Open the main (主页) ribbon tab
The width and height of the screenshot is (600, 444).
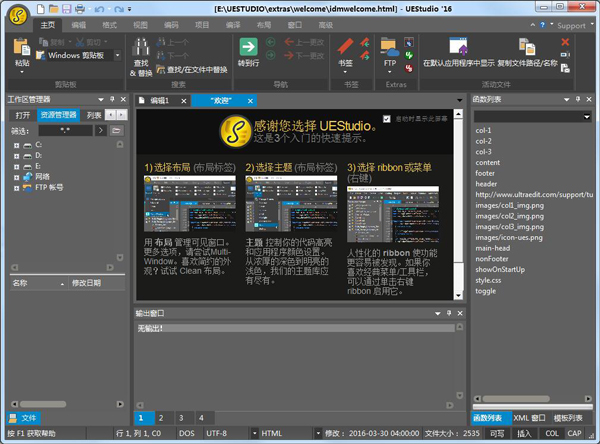[x=48, y=25]
